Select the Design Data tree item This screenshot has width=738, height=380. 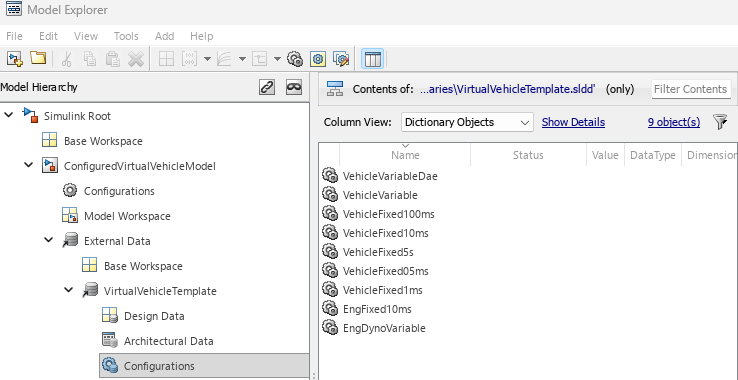point(154,316)
